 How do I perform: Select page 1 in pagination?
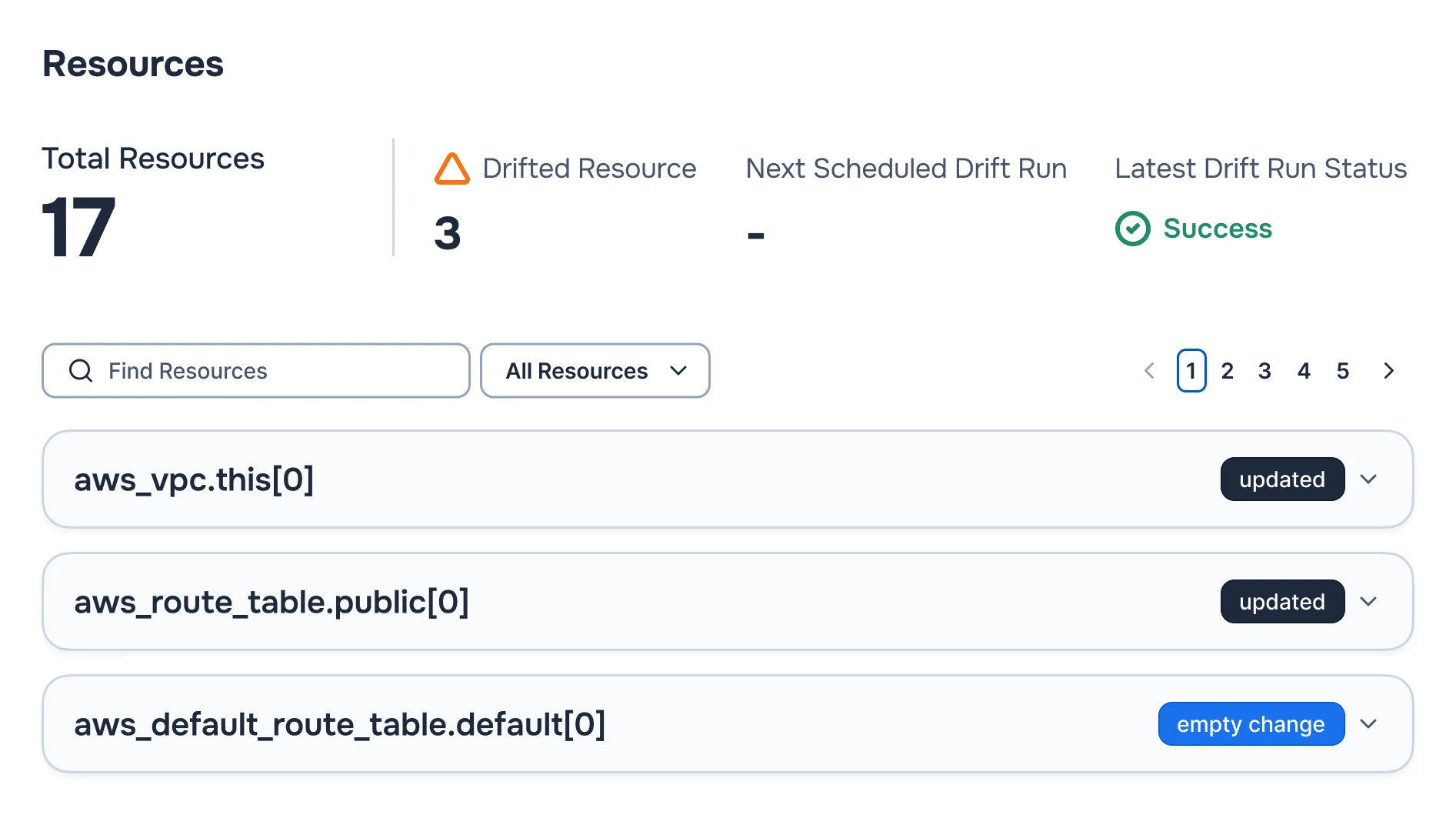(x=1191, y=371)
